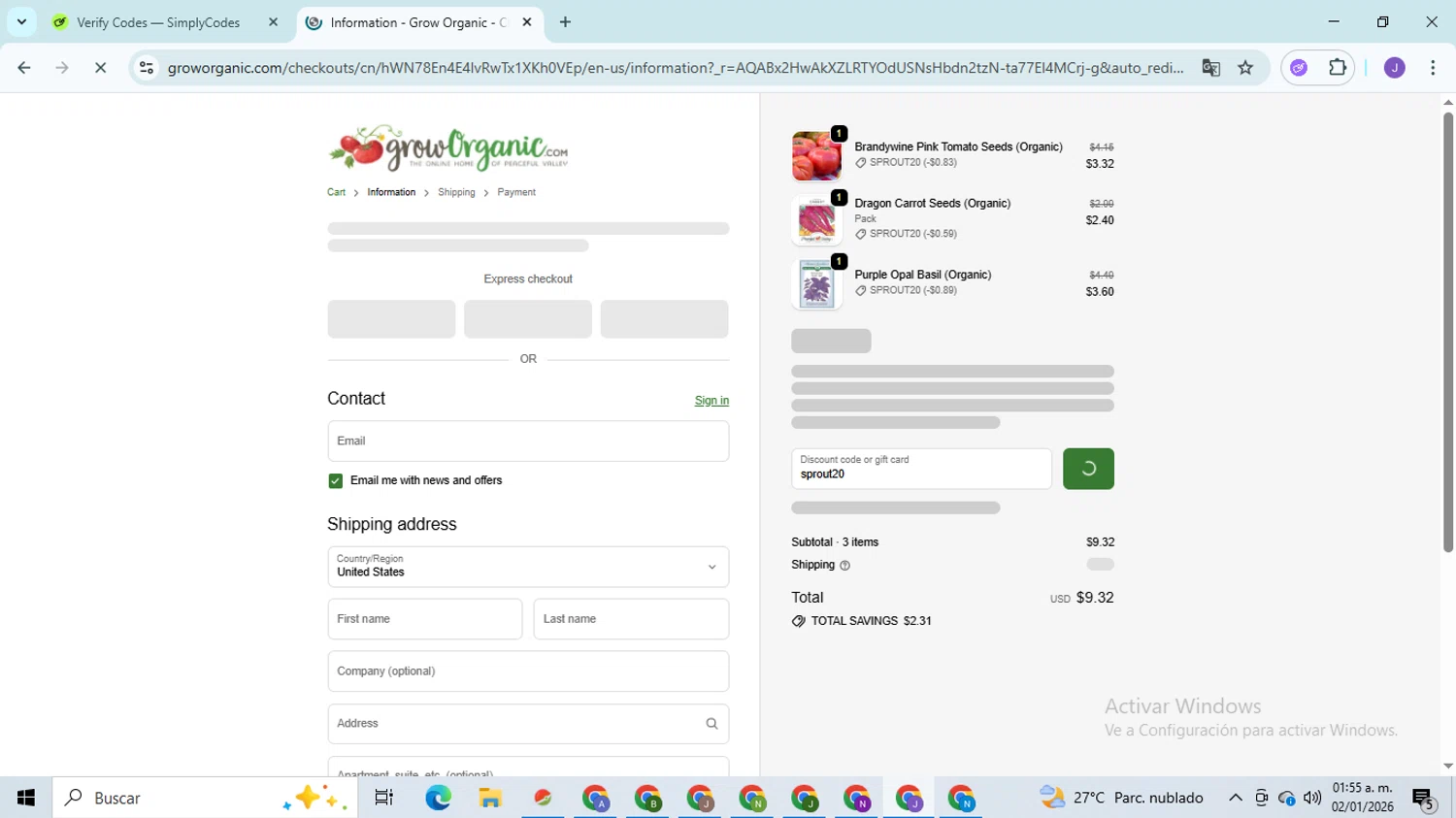The width and height of the screenshot is (1456, 818).
Task: Select the Information breadcrumb
Action: [x=391, y=192]
